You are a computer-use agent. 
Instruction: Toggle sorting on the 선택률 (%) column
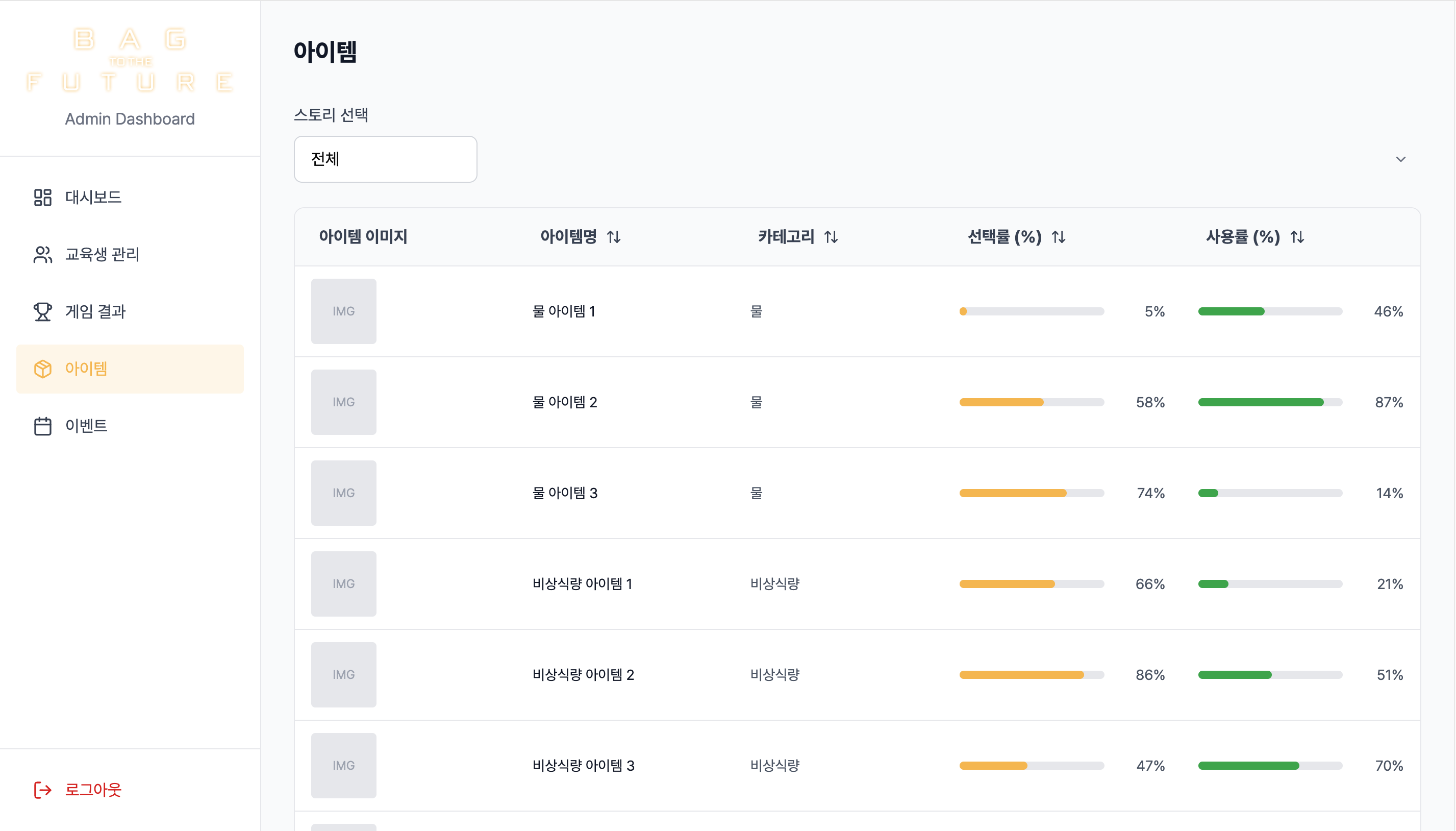click(1059, 237)
